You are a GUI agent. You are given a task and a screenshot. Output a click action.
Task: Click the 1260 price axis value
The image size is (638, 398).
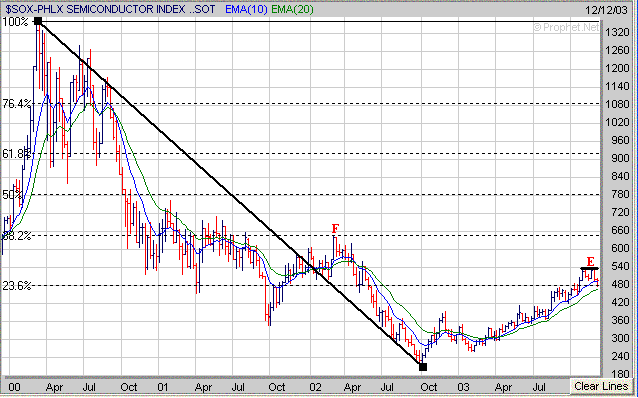(617, 50)
